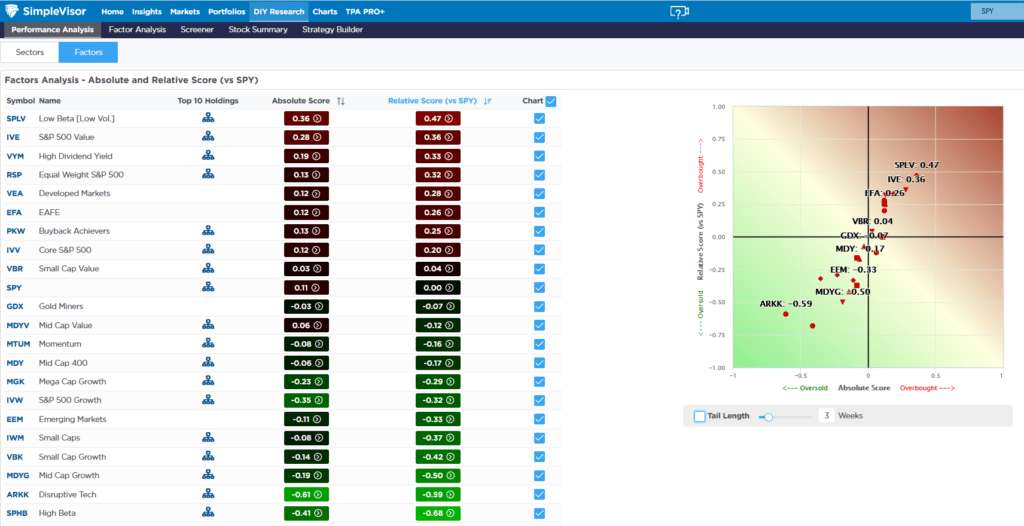Viewport: 1024px width, 526px height.
Task: Enable the Tail Length checkbox
Action: [700, 416]
